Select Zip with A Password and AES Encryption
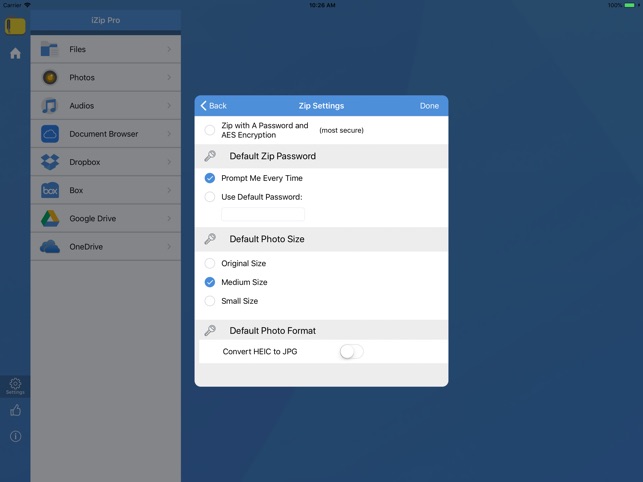643x482 pixels. tap(210, 130)
